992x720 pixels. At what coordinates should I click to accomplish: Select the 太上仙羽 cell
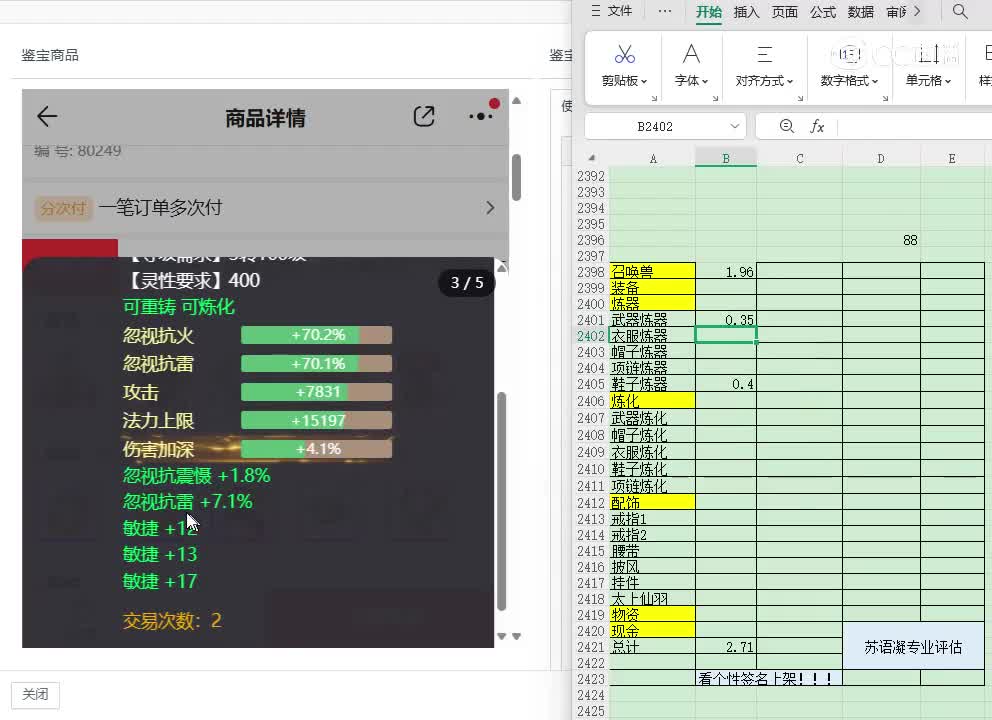652,599
